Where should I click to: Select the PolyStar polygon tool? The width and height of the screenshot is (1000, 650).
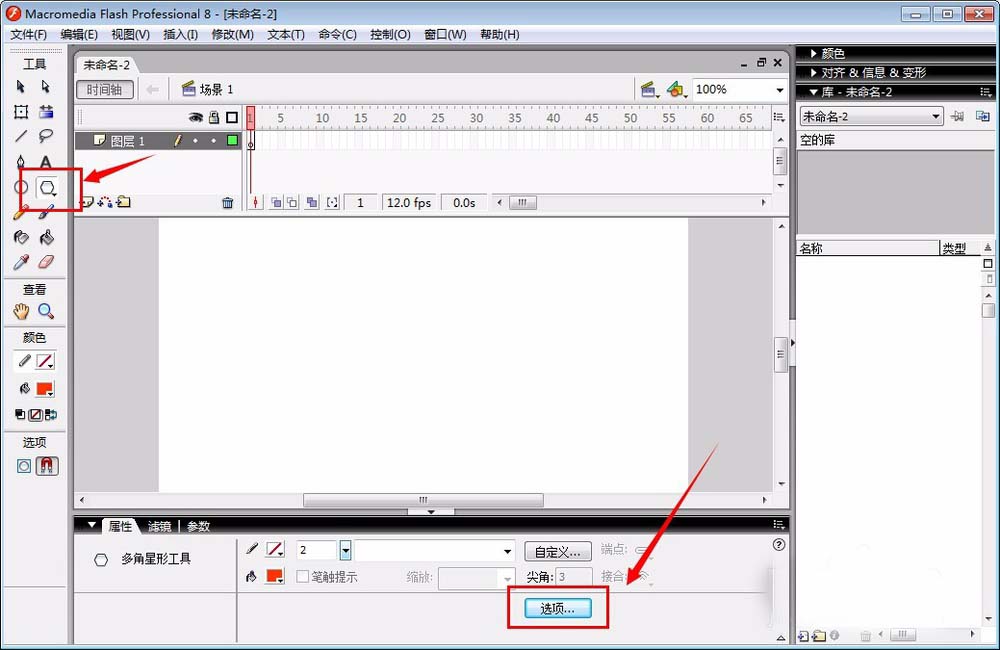pyautogui.click(x=47, y=188)
